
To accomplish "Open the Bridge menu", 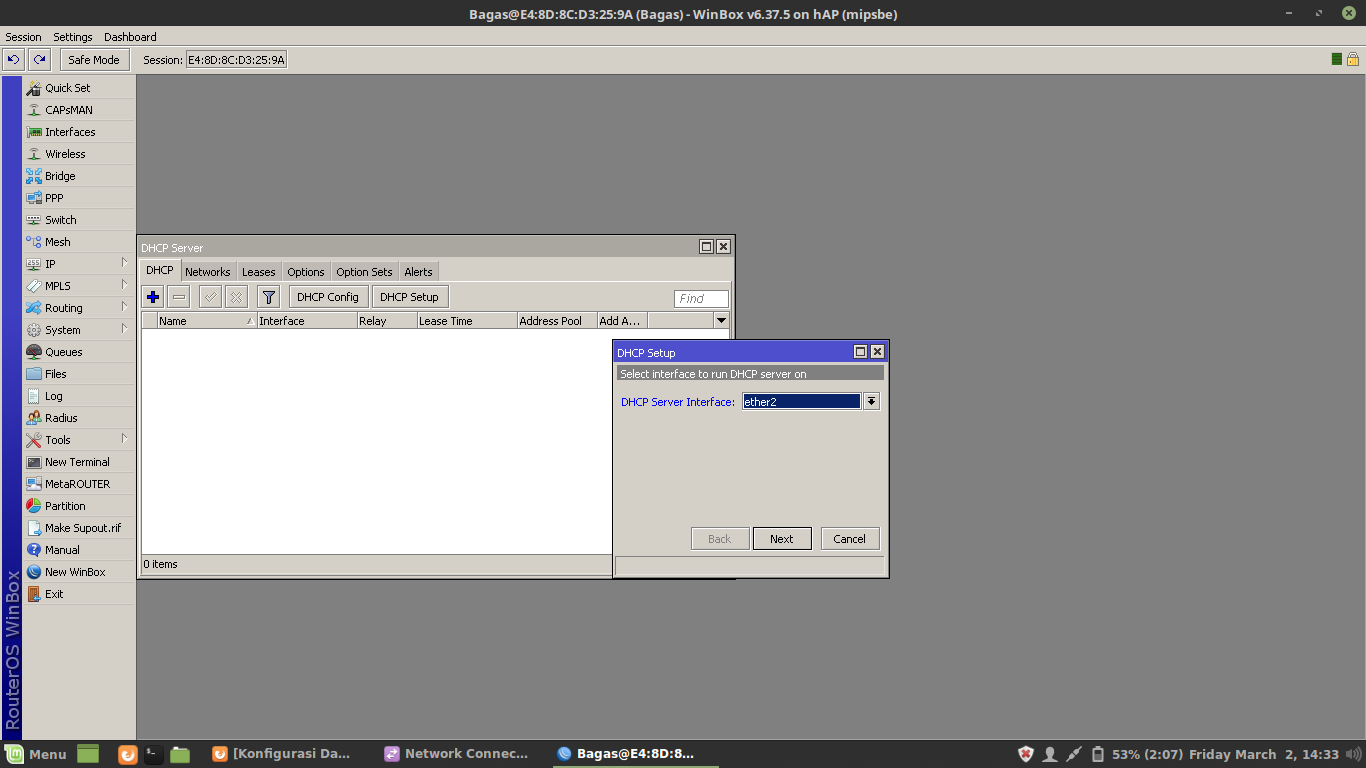I will (x=79, y=176).
